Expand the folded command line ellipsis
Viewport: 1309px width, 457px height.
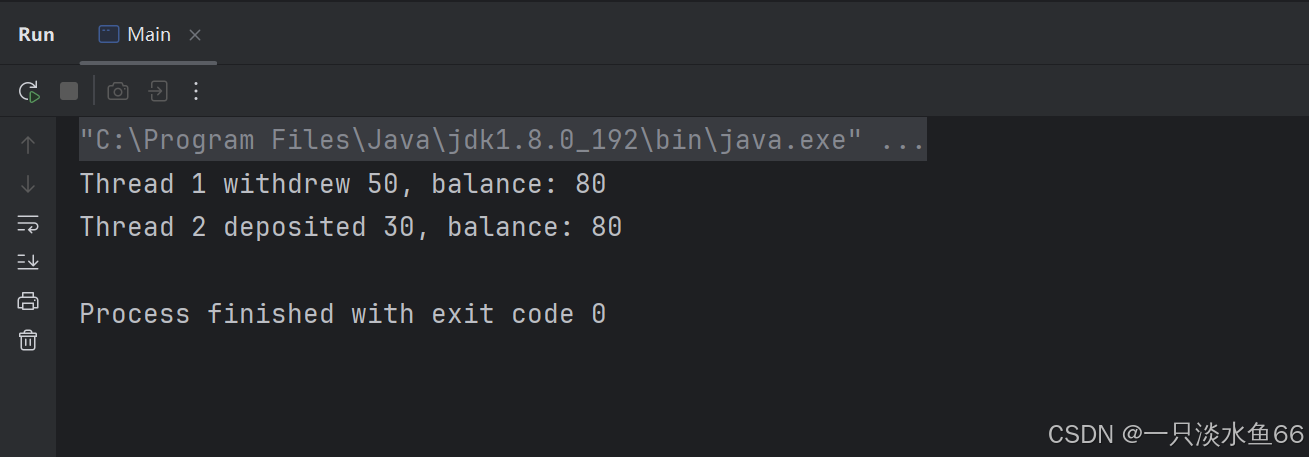[902, 141]
